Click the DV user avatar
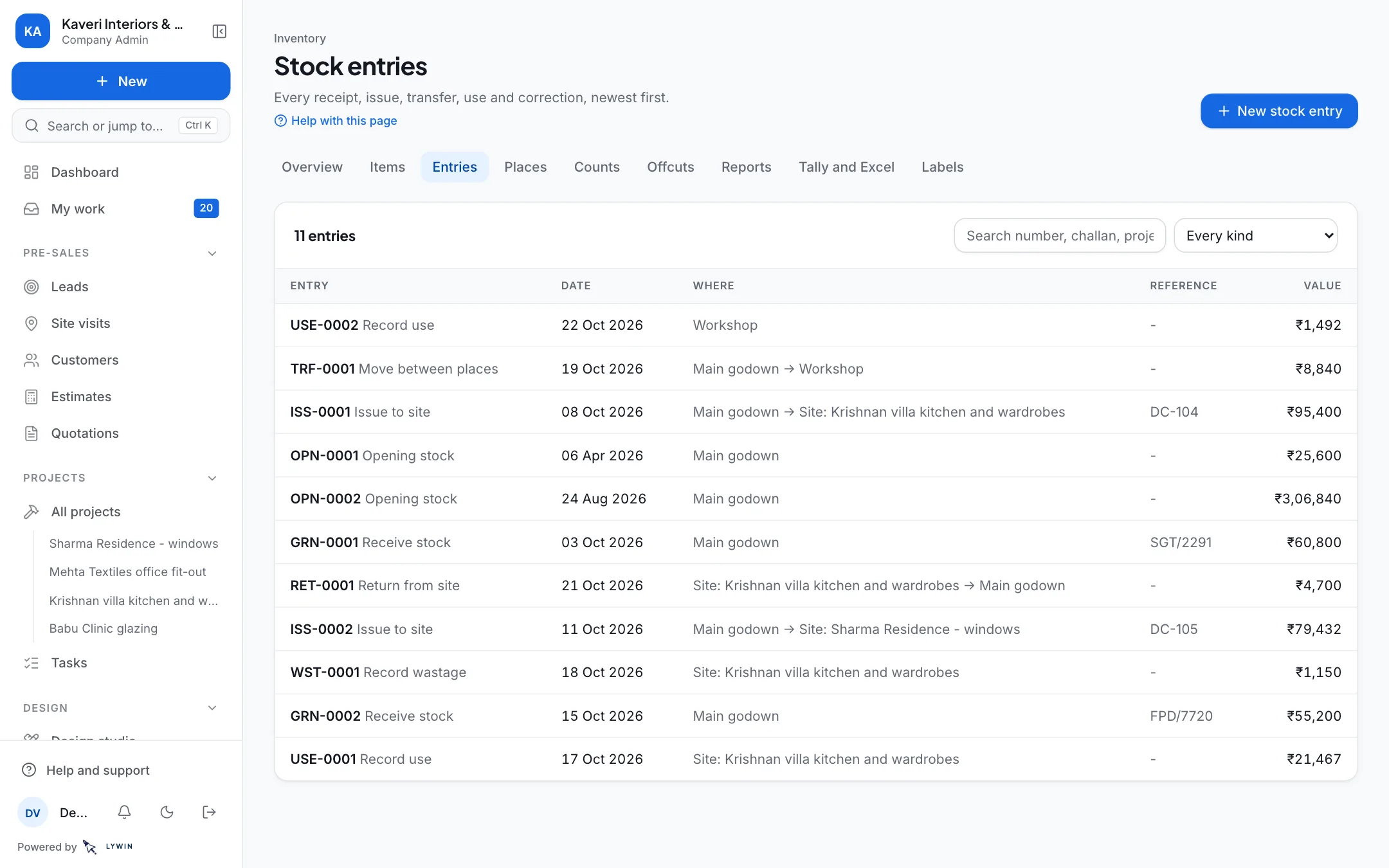The width and height of the screenshot is (1389, 868). point(33,813)
